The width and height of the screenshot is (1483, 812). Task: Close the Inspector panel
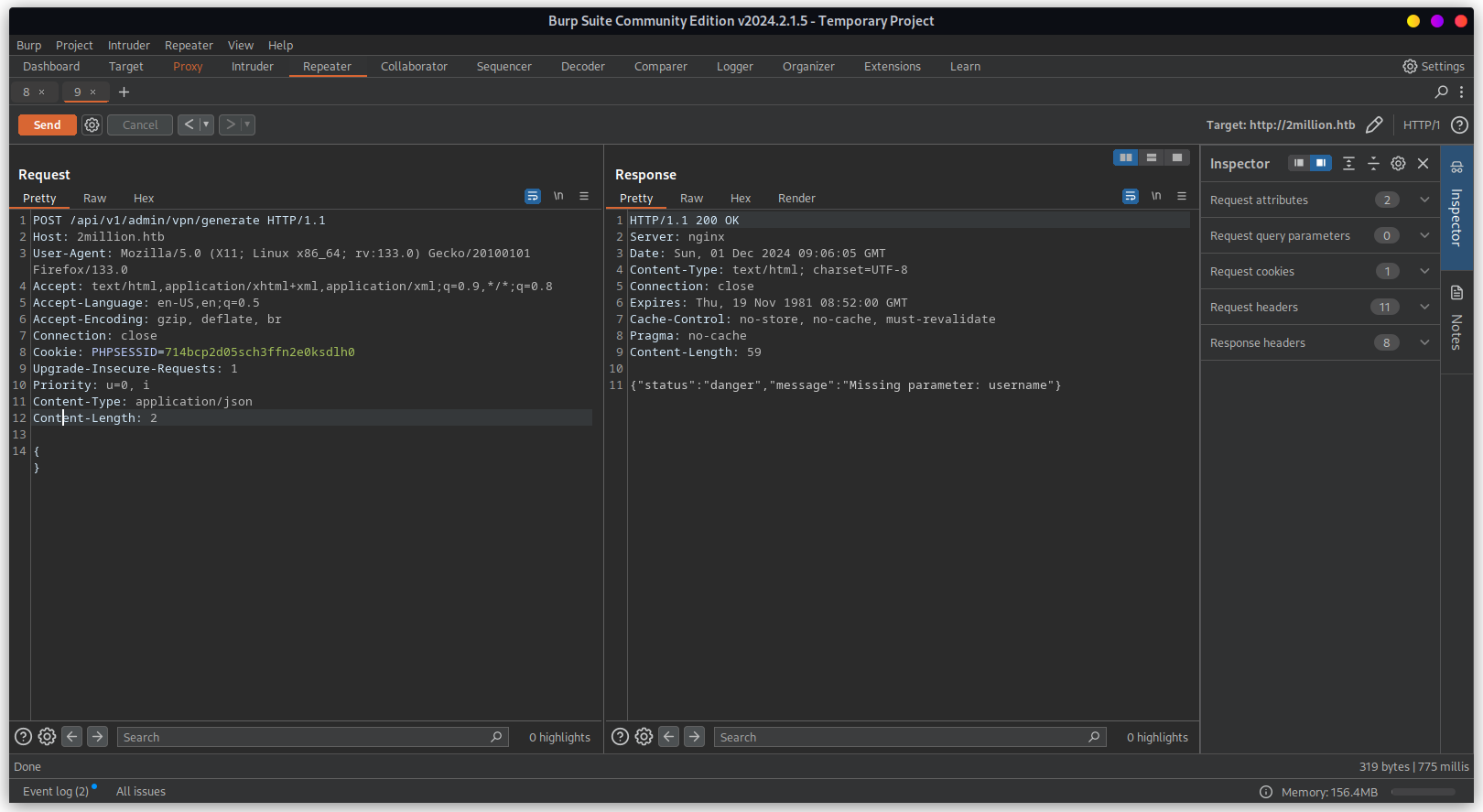(1423, 163)
